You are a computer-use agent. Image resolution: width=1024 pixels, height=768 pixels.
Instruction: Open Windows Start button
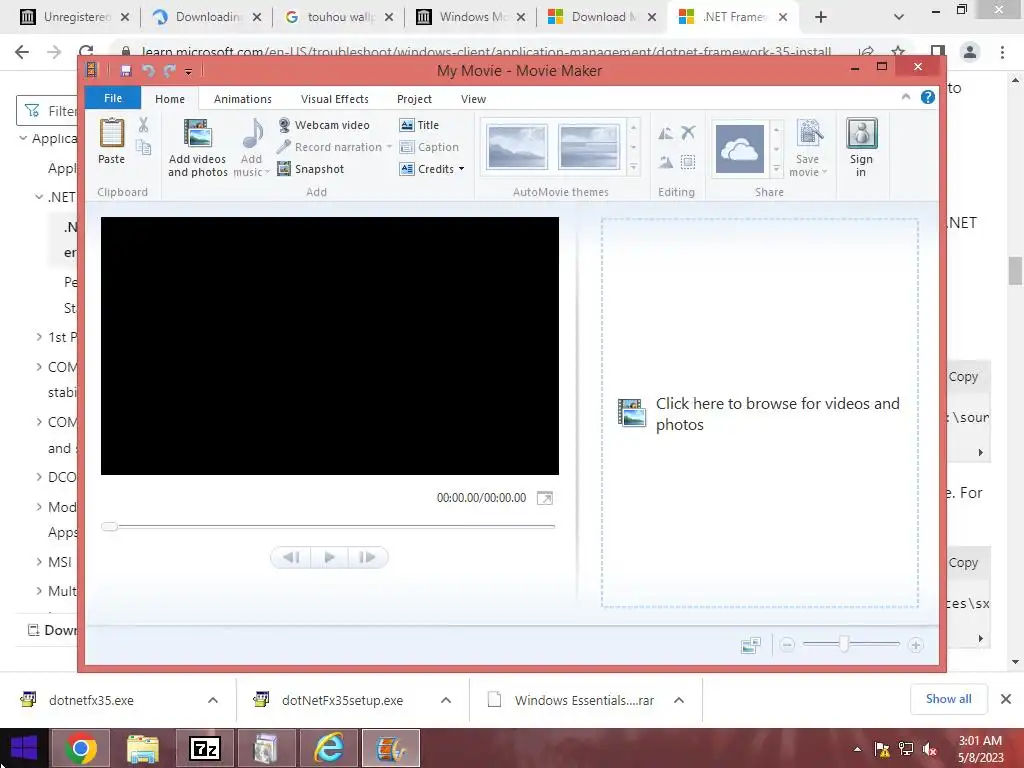pyautogui.click(x=24, y=748)
